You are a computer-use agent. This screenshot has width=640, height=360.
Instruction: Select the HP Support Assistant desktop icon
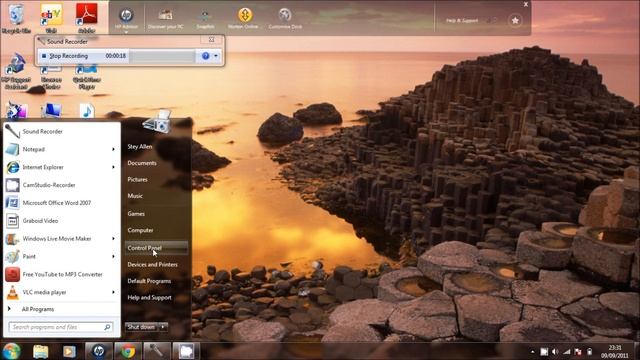[16, 71]
